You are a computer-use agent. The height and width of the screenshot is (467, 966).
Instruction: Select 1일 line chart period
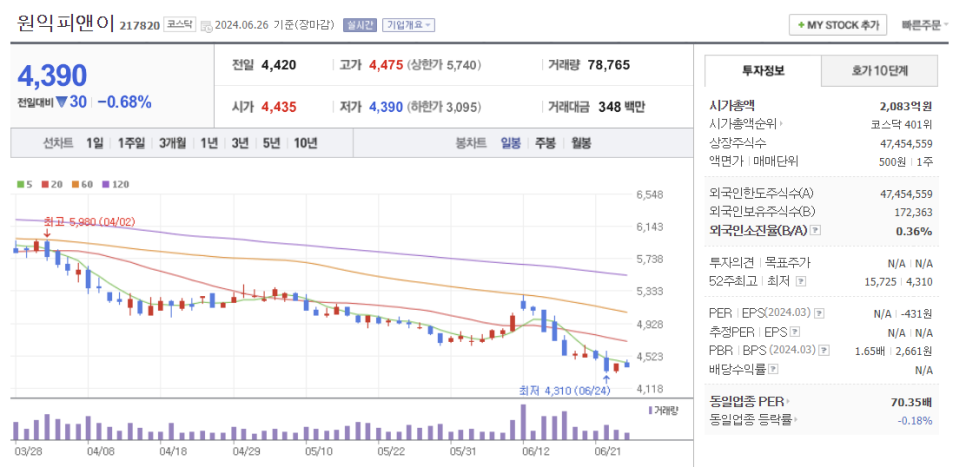95,143
